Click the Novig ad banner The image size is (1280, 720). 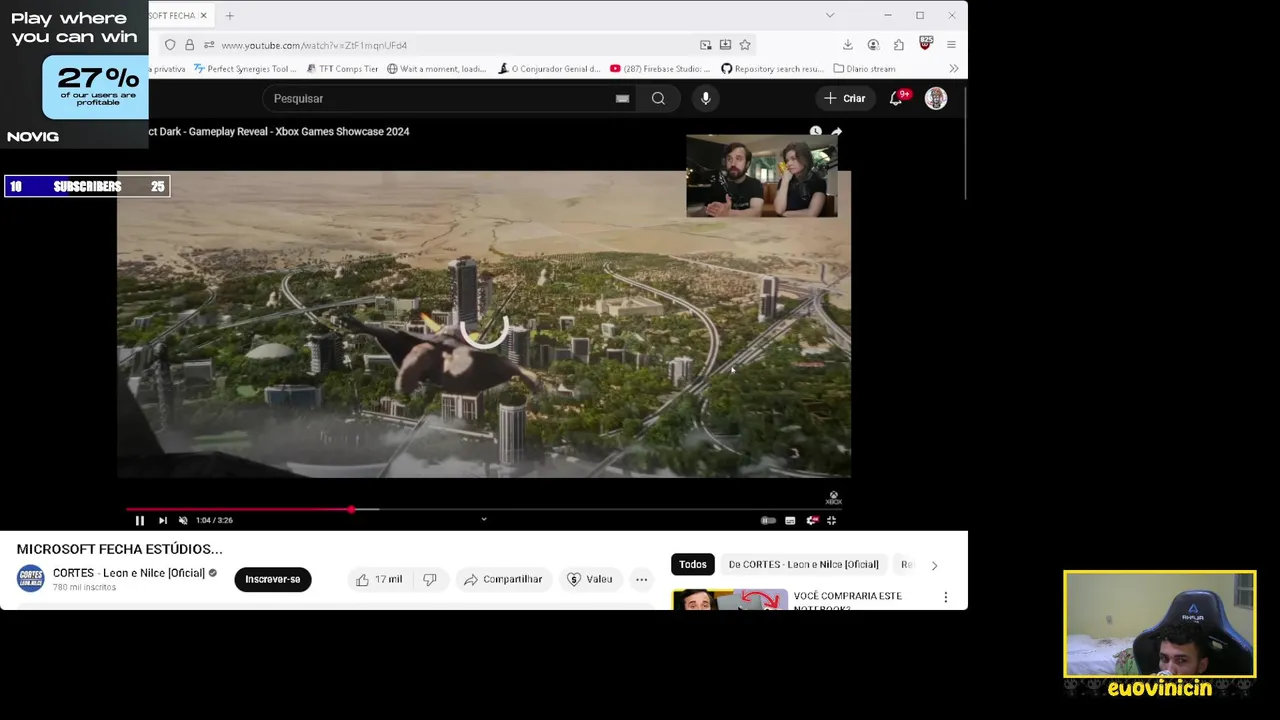click(x=74, y=74)
